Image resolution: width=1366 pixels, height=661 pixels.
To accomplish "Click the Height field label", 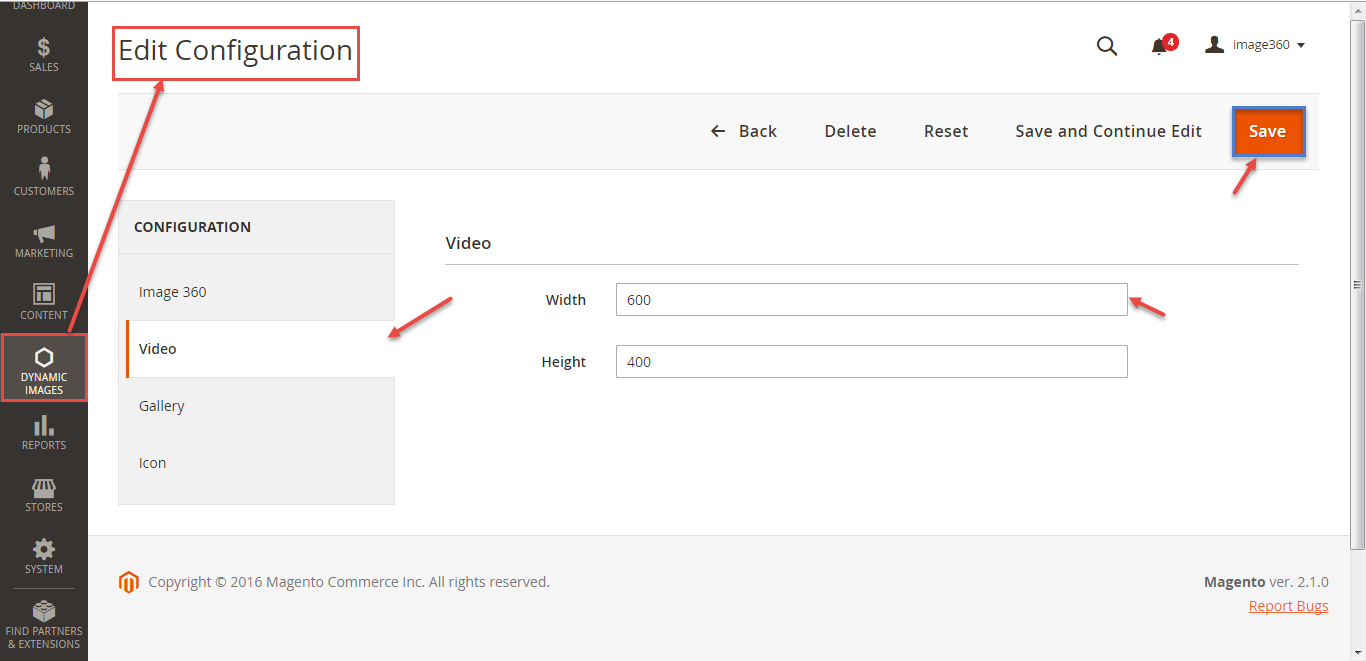I will pyautogui.click(x=564, y=362).
